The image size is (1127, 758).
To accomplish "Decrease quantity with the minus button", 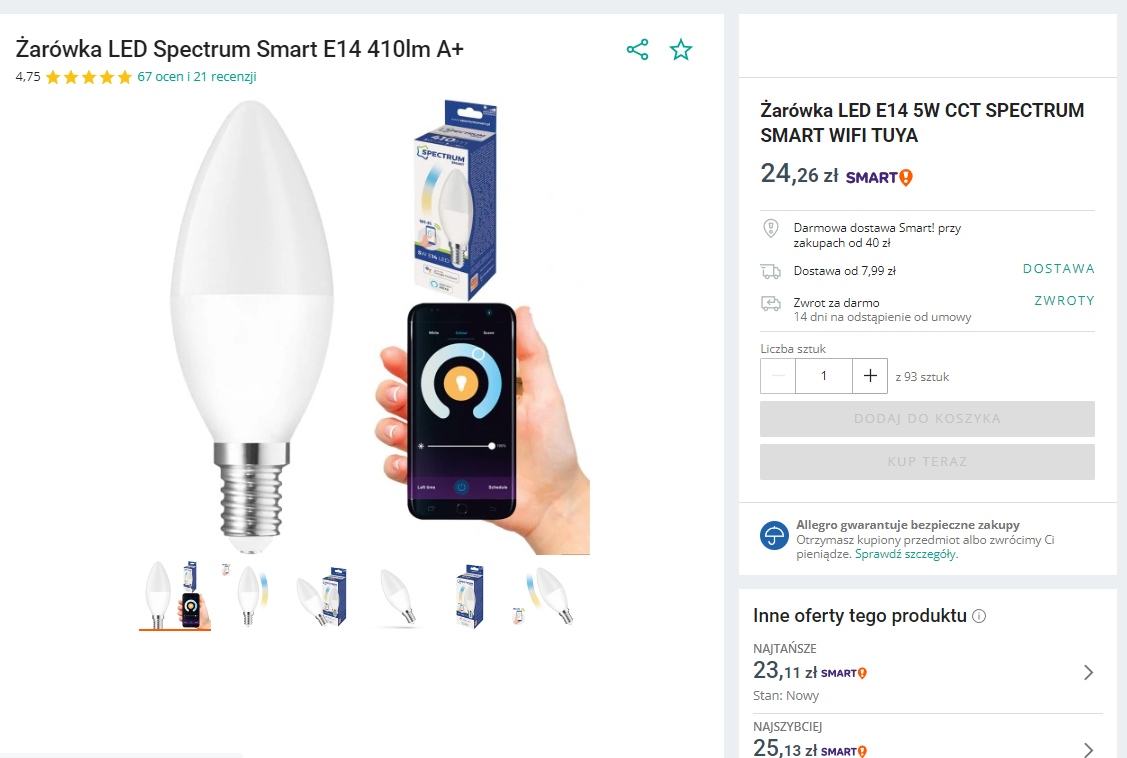I will pos(778,376).
